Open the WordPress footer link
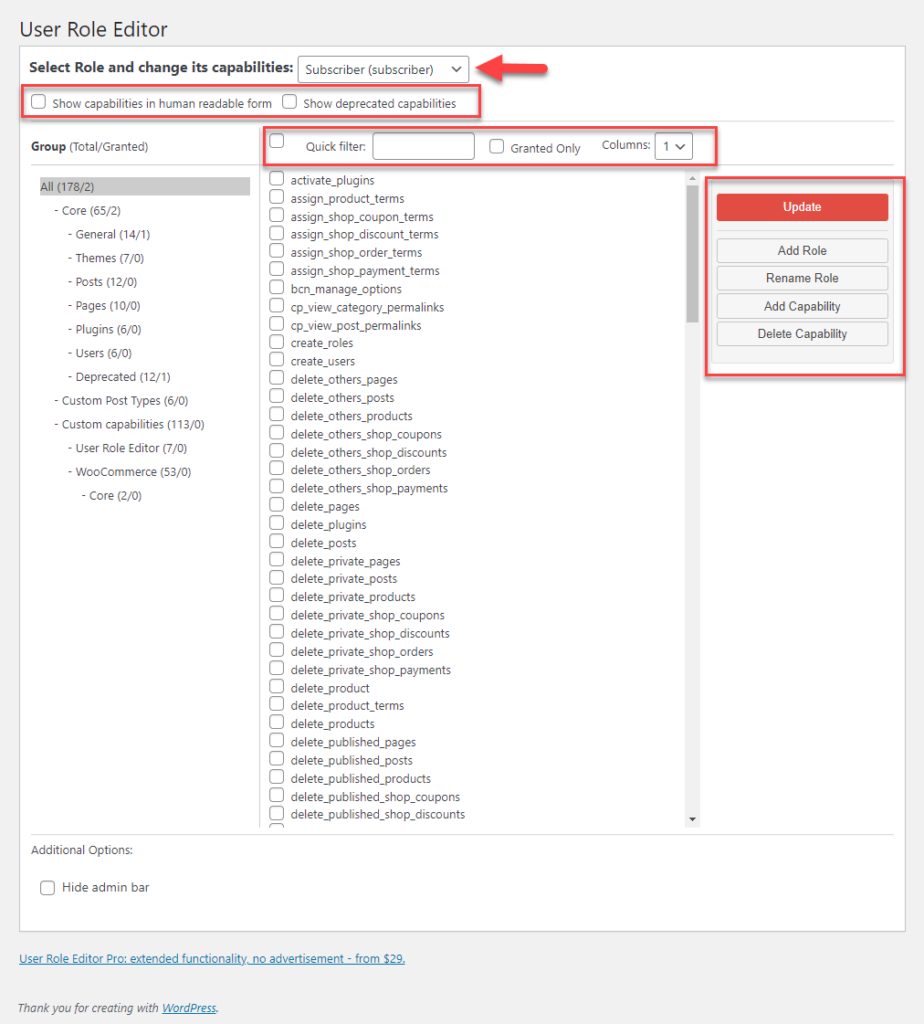This screenshot has width=924, height=1024. 189,1008
